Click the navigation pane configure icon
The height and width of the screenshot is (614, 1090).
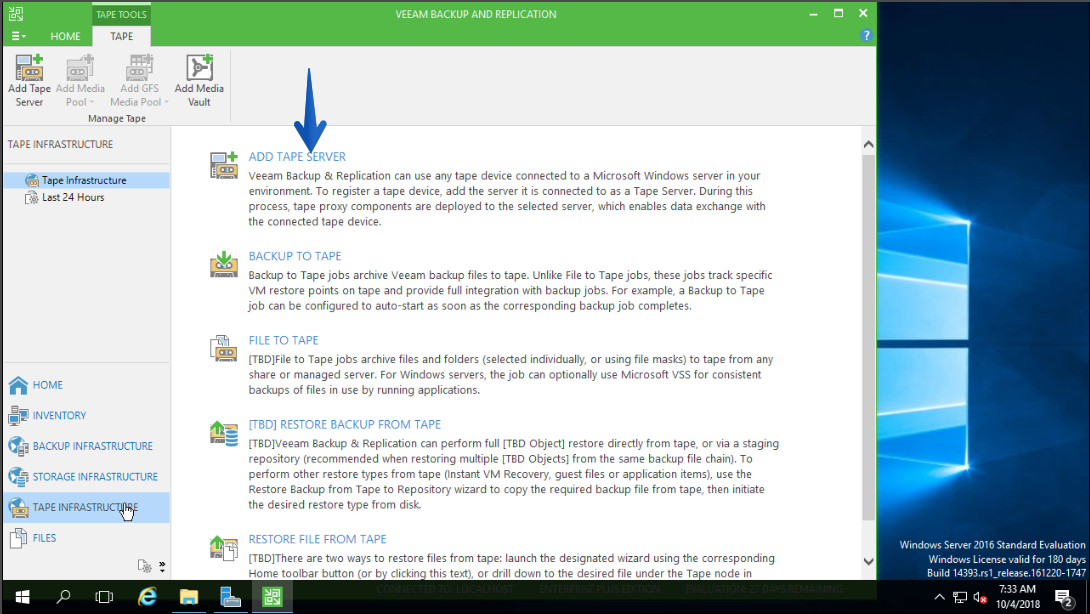(145, 566)
